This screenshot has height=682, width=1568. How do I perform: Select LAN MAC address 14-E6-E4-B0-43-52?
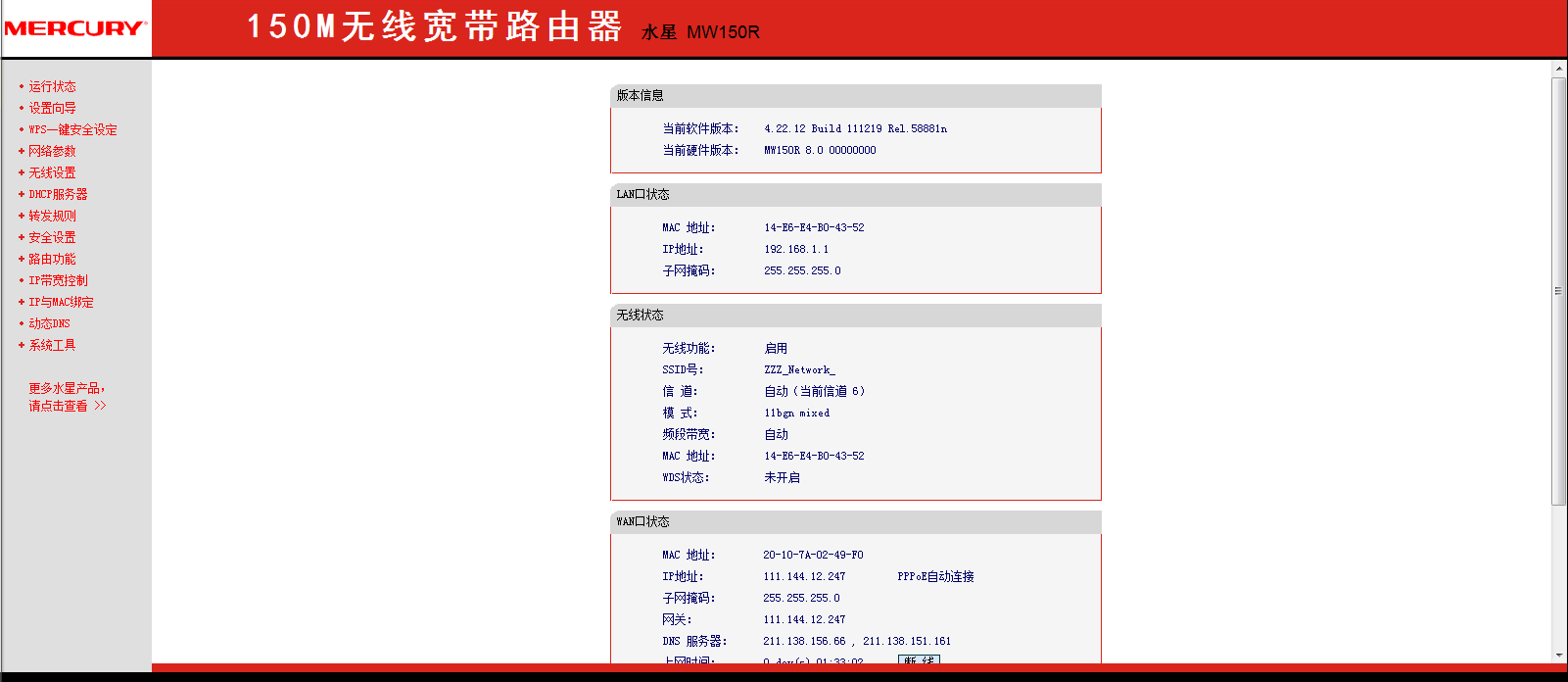[x=814, y=227]
